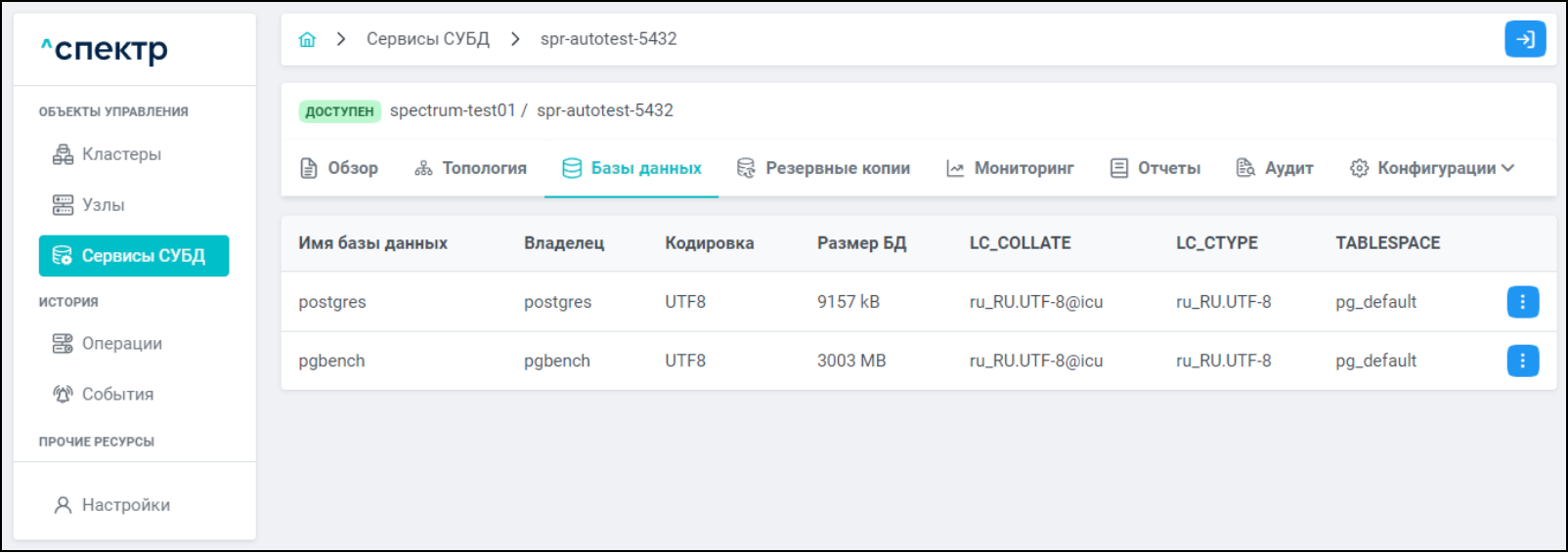Click the home icon in breadcrumb
This screenshot has height=553, width=1568.
point(307,39)
